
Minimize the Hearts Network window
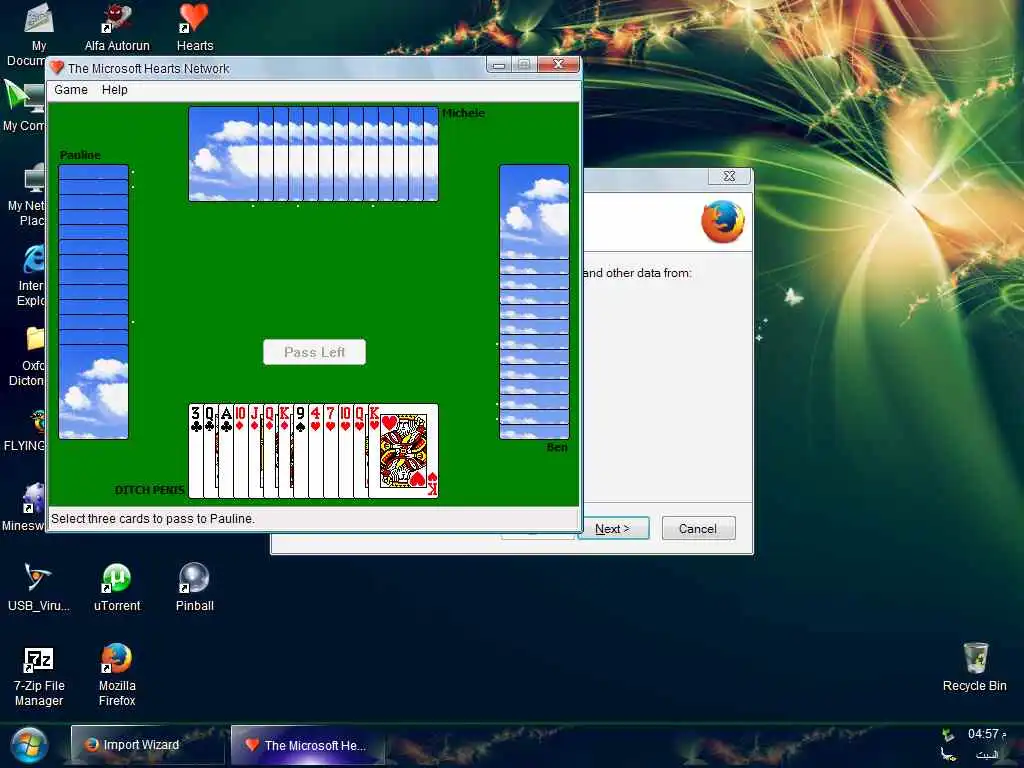[x=499, y=65]
